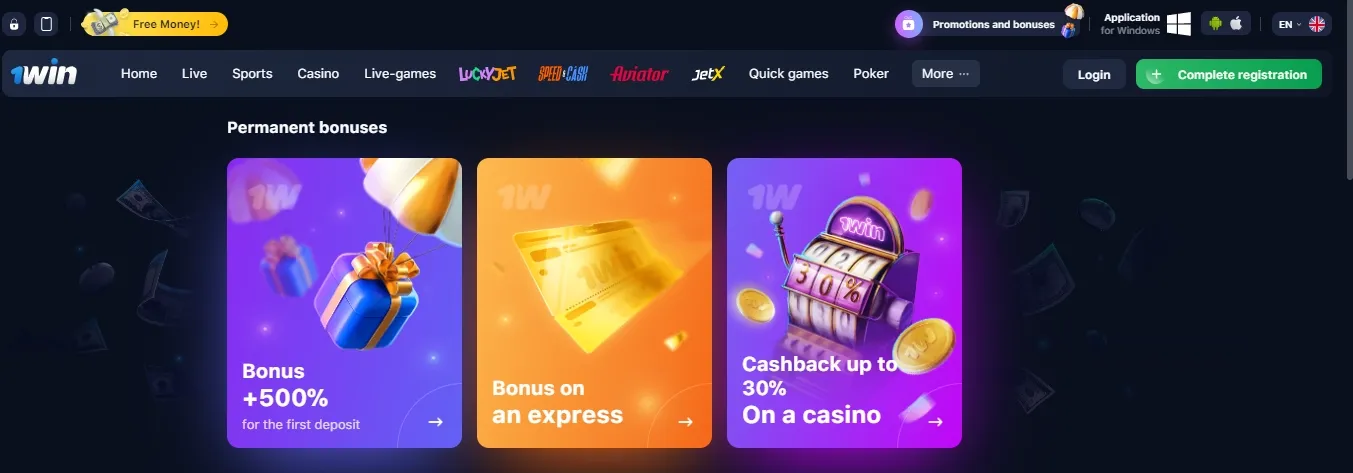This screenshot has width=1353, height=473.
Task: Go to the Casino section
Action: (x=318, y=74)
